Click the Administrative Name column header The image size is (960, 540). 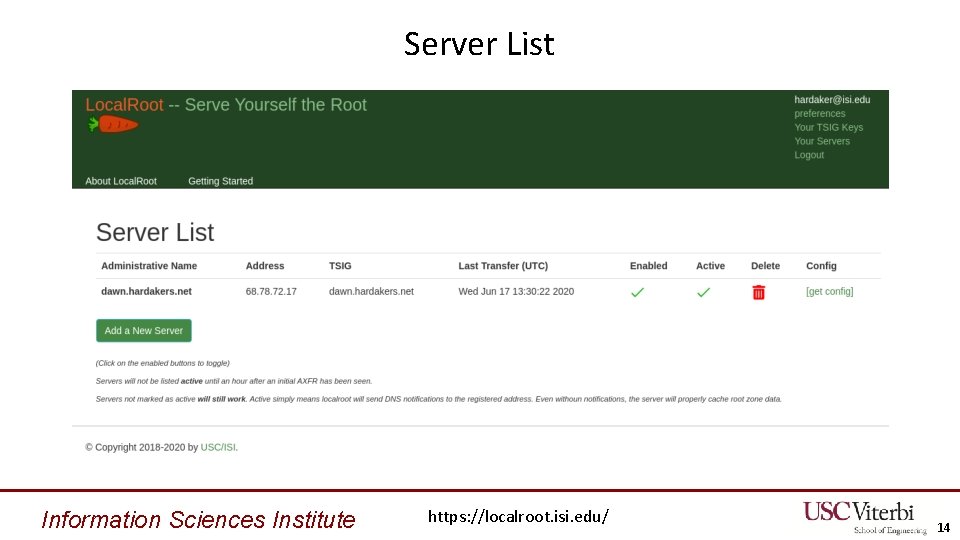coord(149,266)
